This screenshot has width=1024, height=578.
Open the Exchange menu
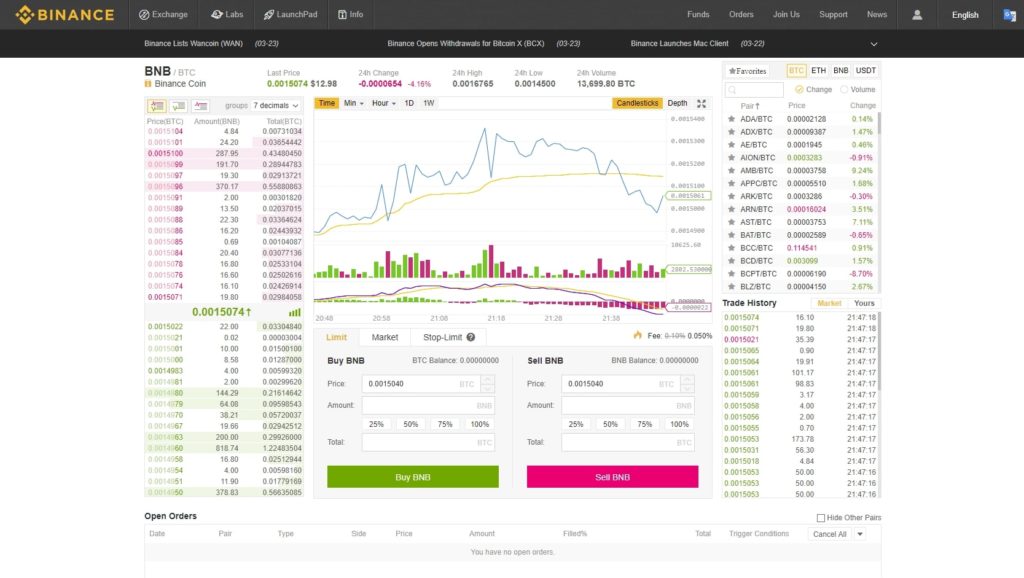(x=163, y=14)
